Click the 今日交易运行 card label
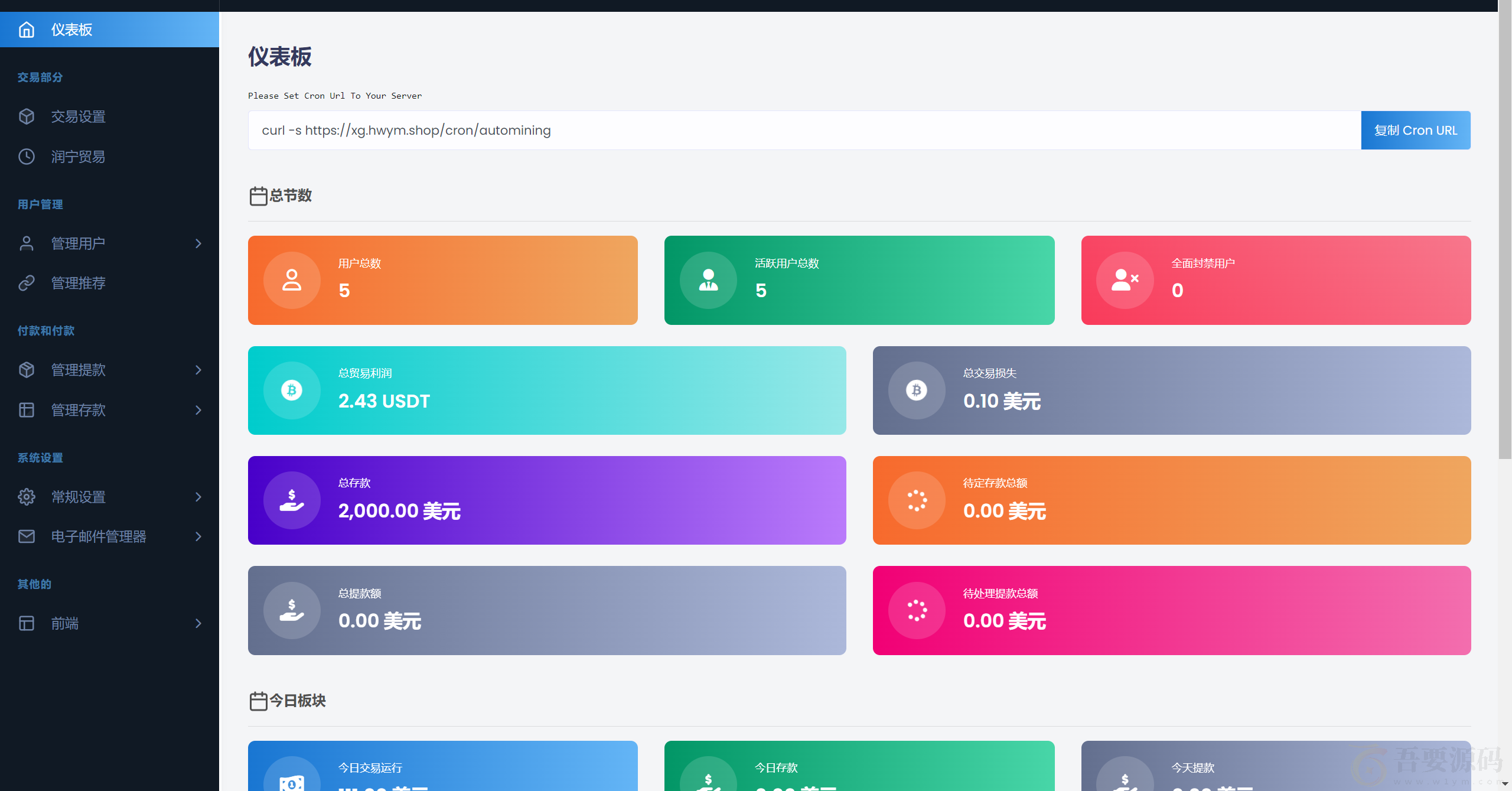1512x791 pixels. (x=370, y=768)
